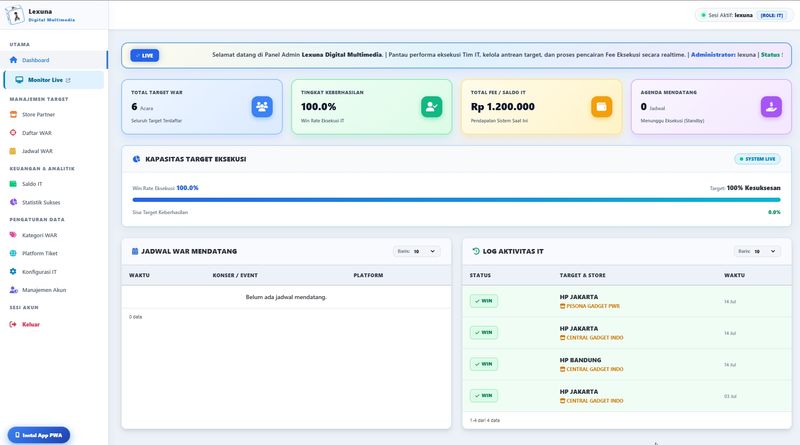Viewport: 800px width, 445px height.
Task: Click the Kapasitas Target Eksekusi pie icon
Action: pos(136,159)
